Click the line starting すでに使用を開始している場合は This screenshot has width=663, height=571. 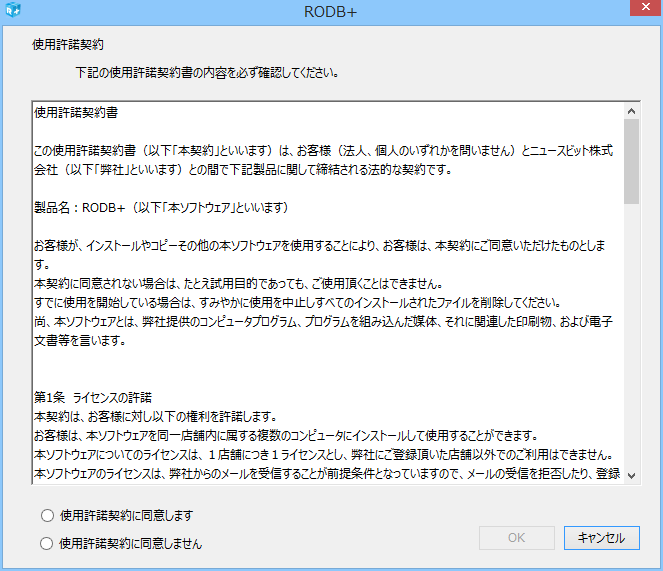(x=298, y=302)
